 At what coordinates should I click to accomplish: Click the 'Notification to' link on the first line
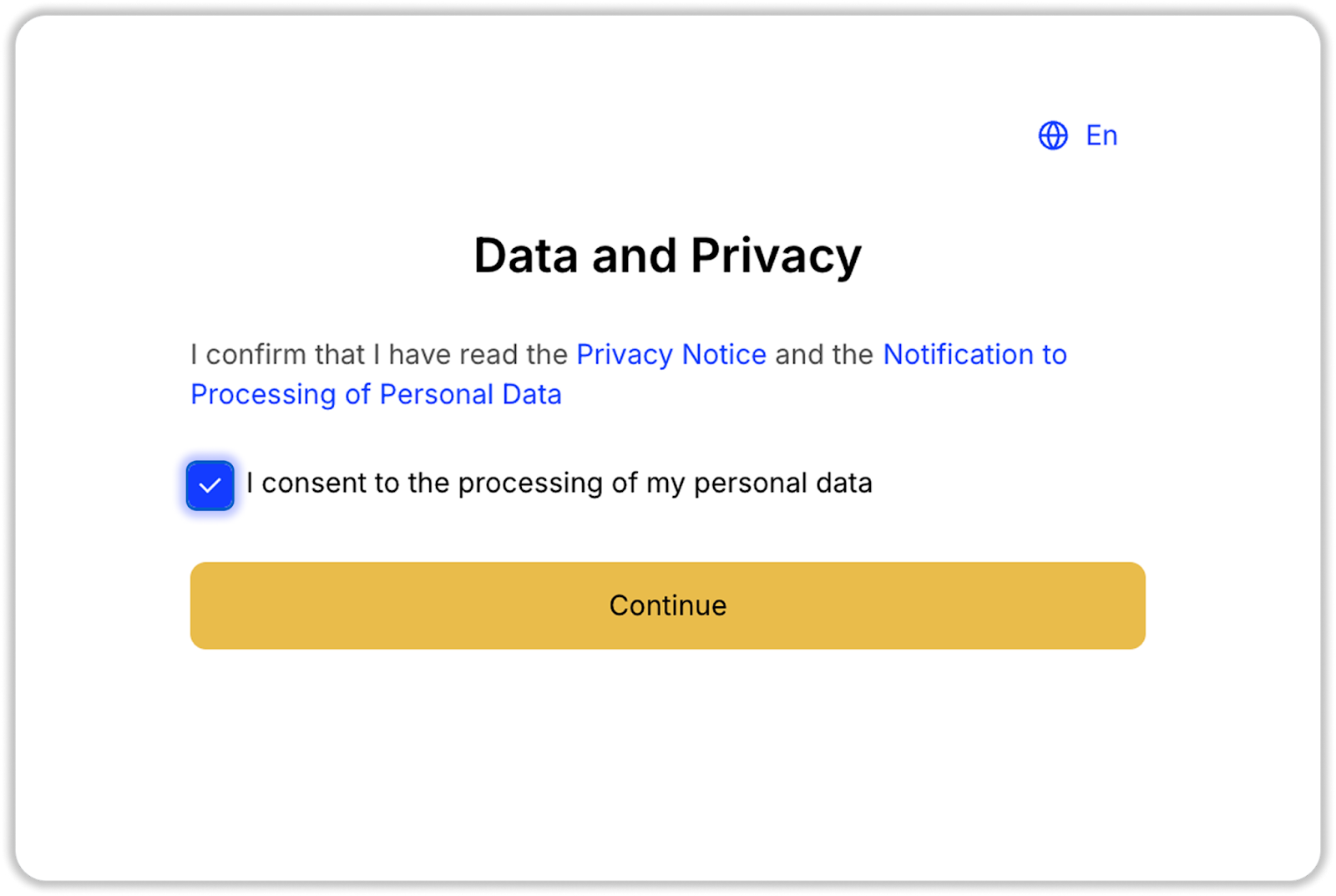coord(974,355)
